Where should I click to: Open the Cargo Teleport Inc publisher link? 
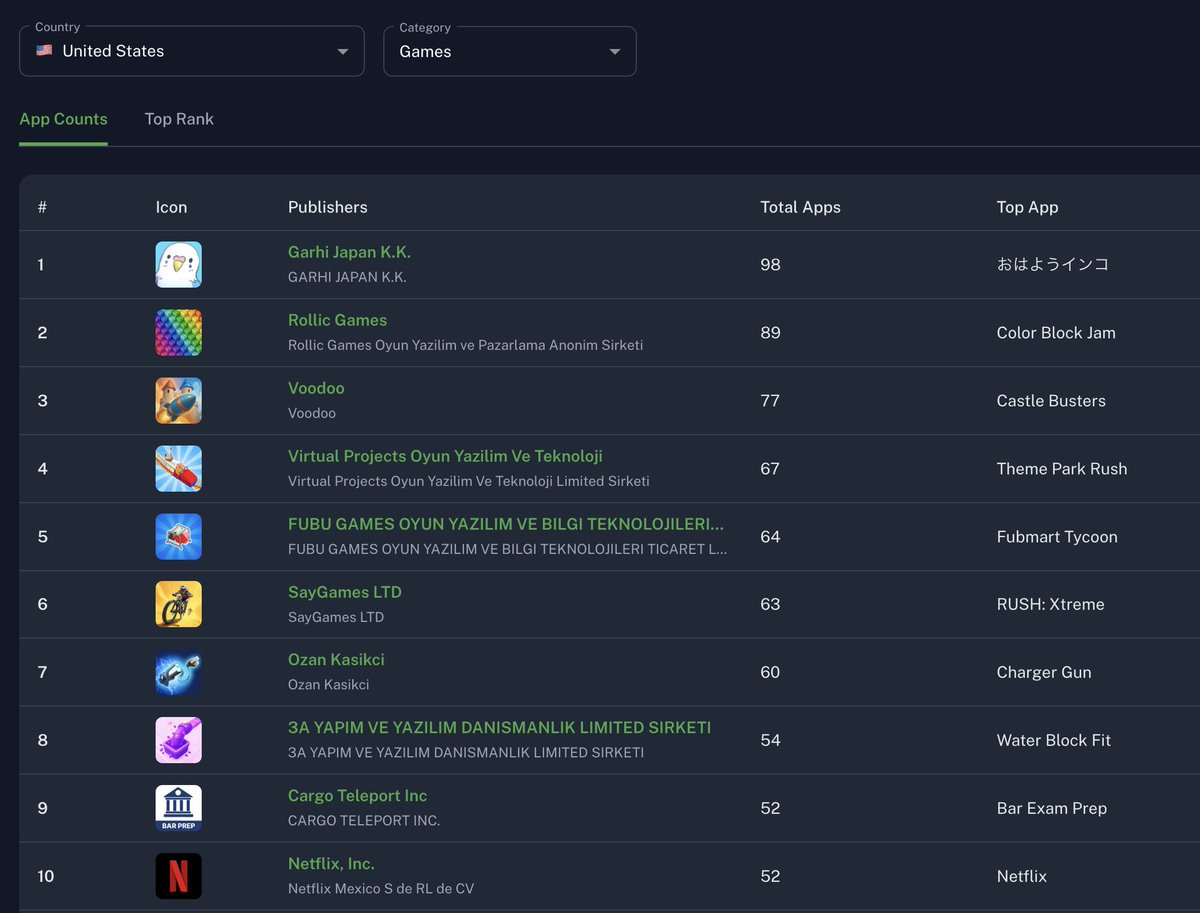point(357,796)
